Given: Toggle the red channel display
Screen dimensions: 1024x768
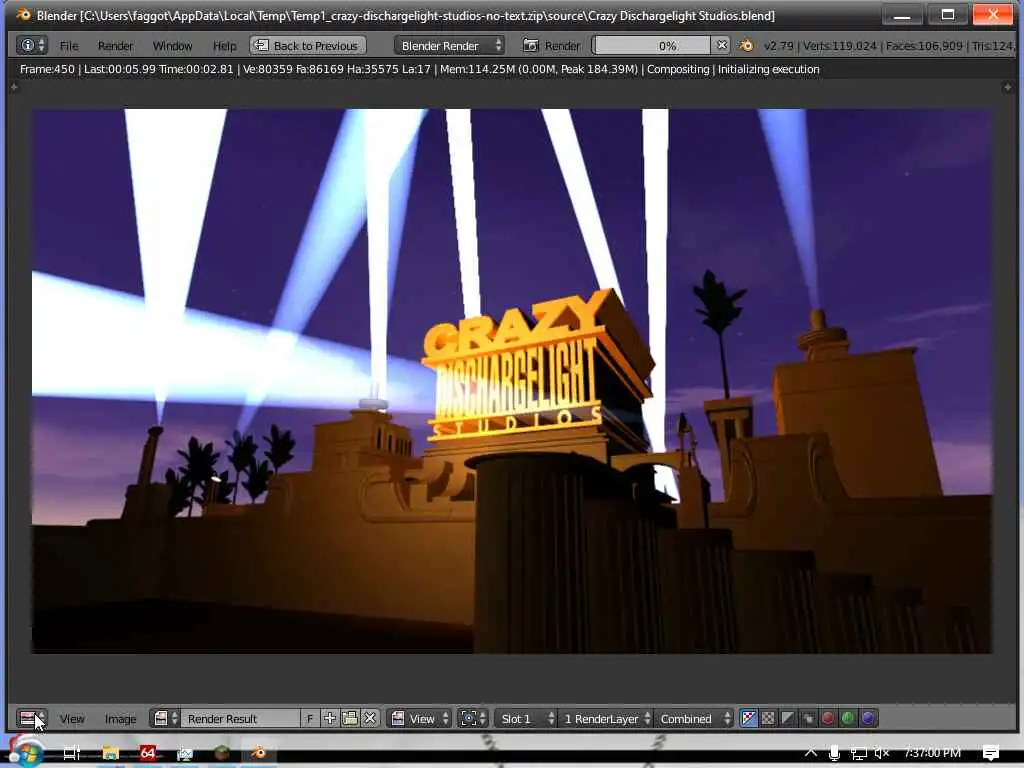Looking at the screenshot, I should [x=828, y=718].
